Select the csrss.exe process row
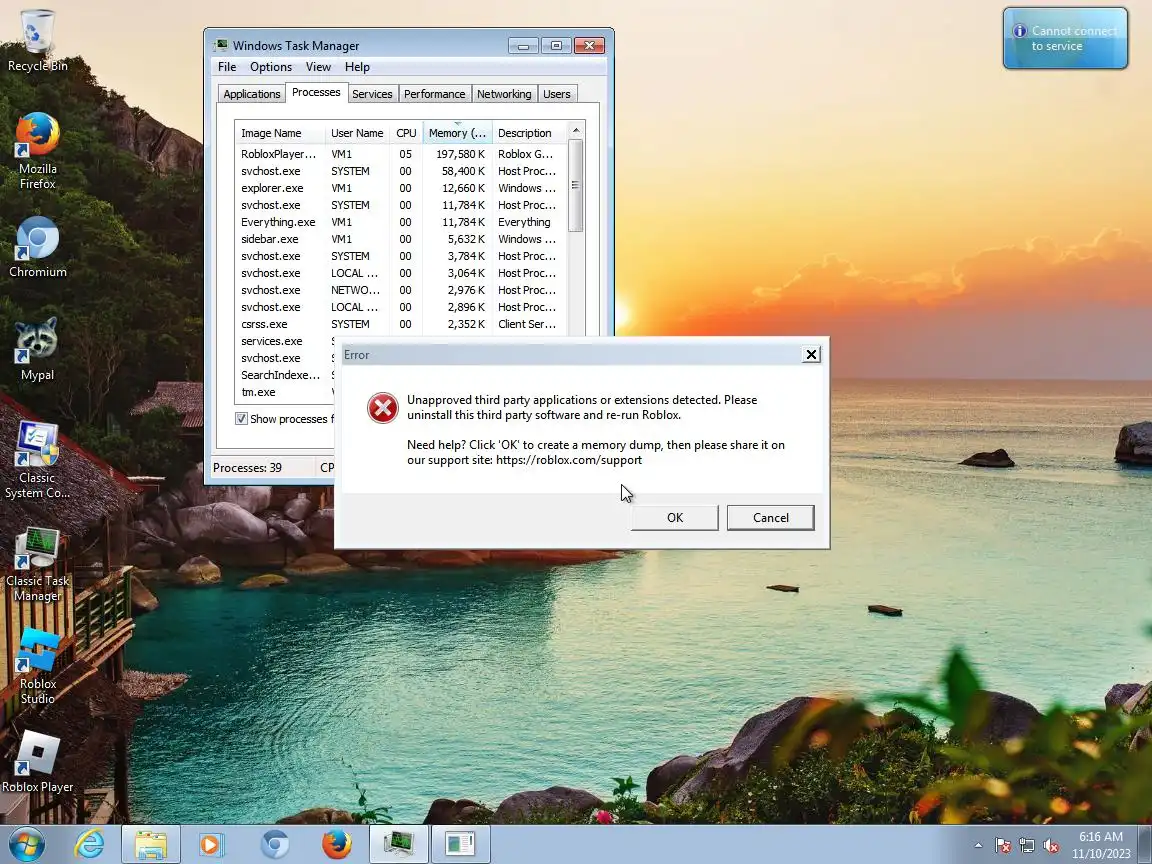 click(x=401, y=324)
